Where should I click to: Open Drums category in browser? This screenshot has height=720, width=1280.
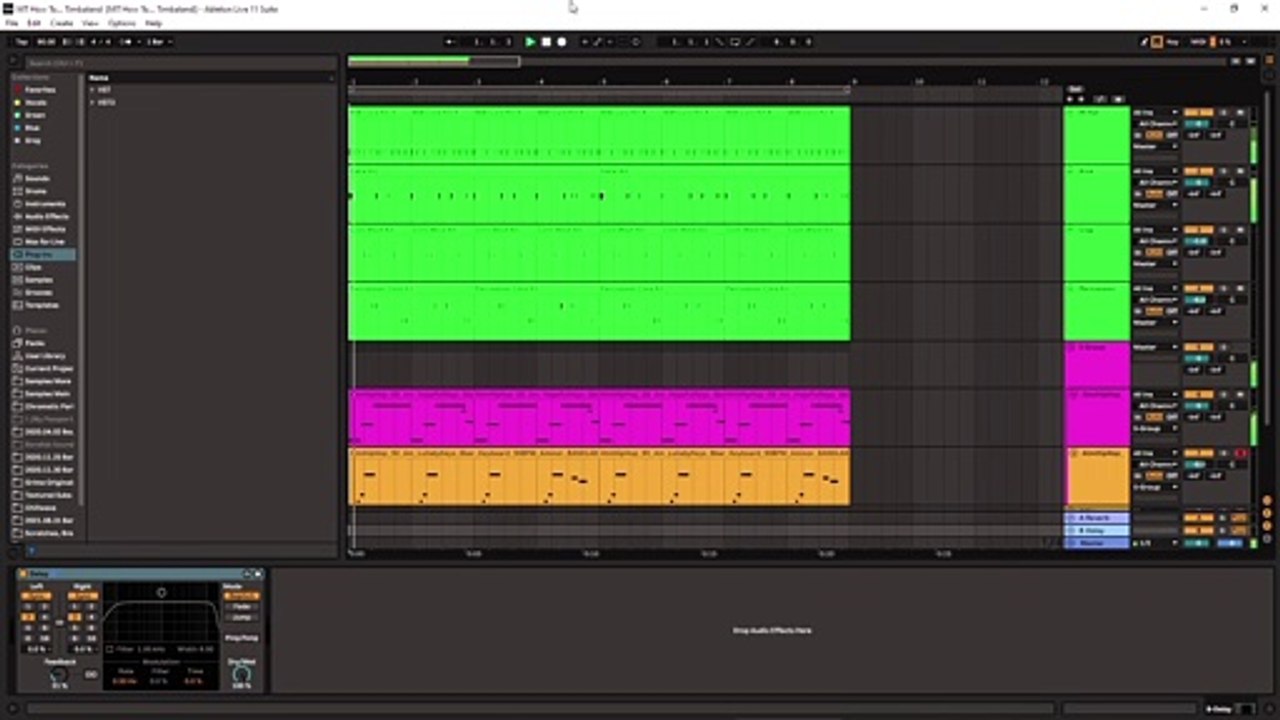coord(35,191)
